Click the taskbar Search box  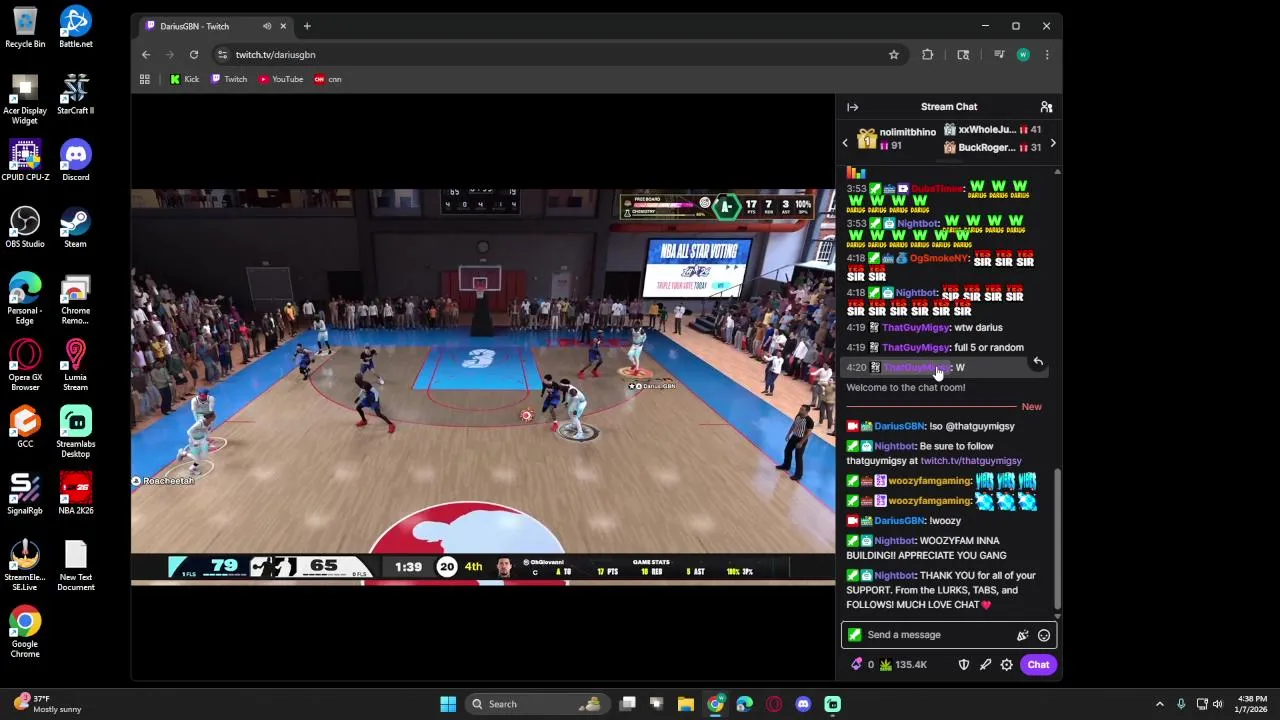pos(540,704)
